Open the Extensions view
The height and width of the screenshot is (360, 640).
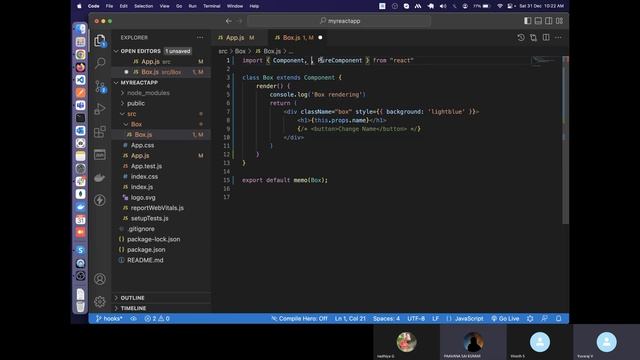pos(100,132)
